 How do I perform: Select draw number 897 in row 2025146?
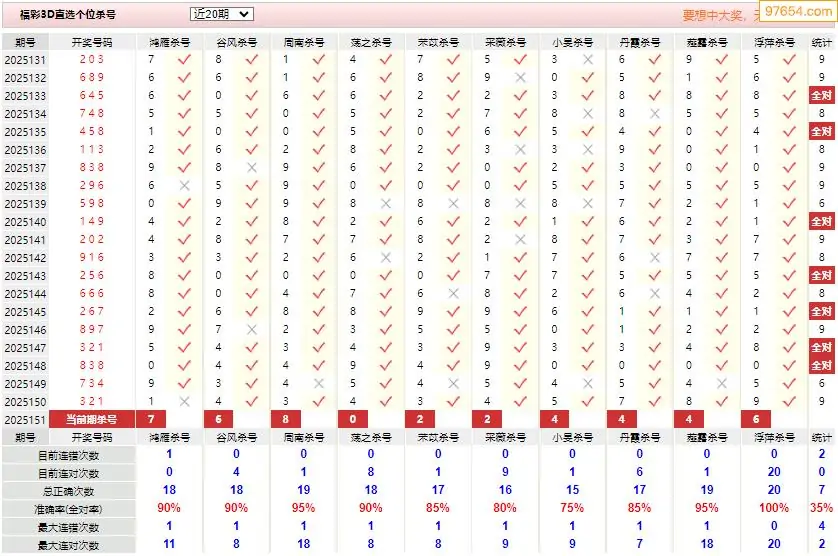coord(92,329)
